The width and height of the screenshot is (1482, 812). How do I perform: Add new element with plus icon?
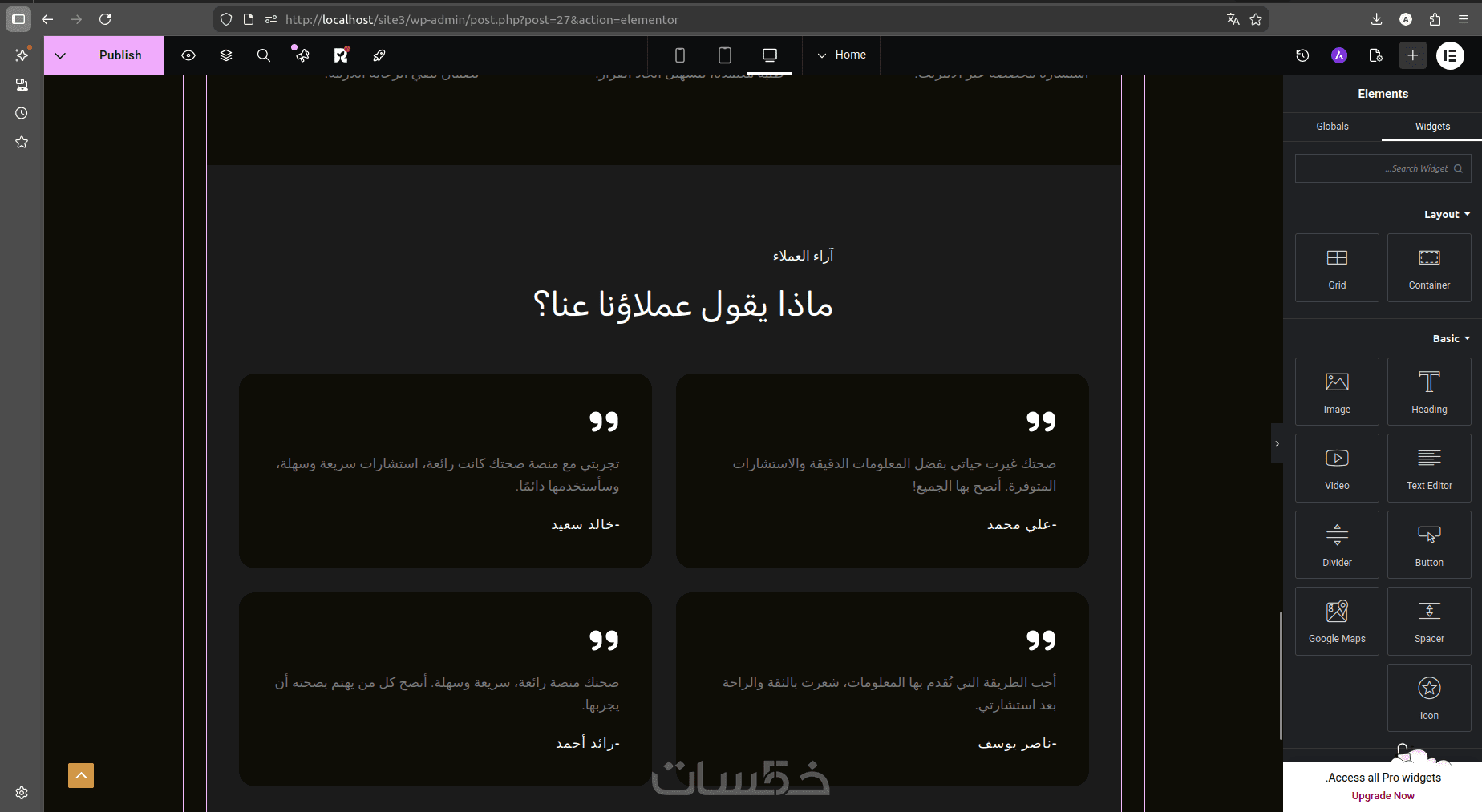1413,55
